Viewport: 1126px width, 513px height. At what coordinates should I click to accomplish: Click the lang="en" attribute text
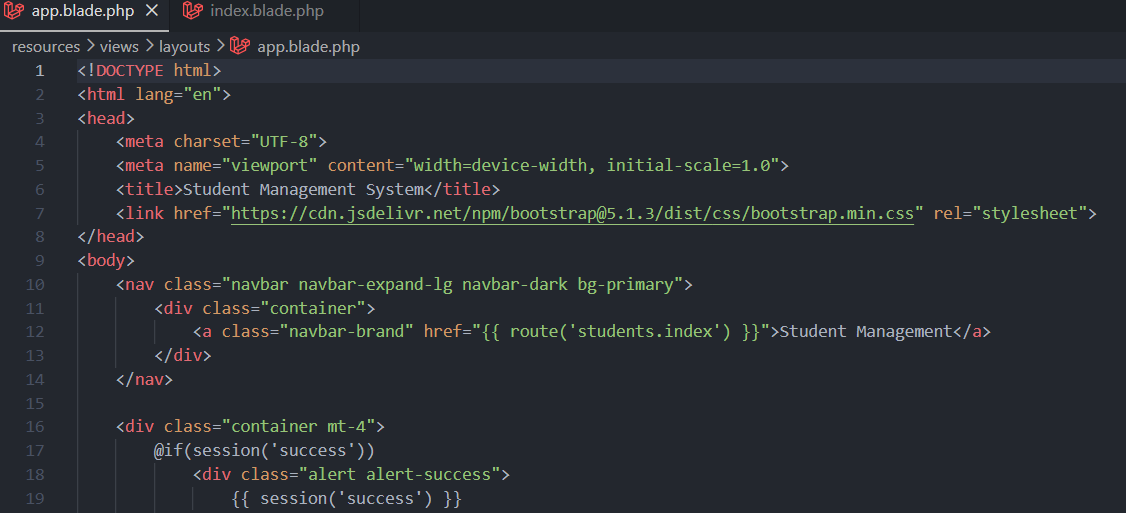click(x=178, y=95)
